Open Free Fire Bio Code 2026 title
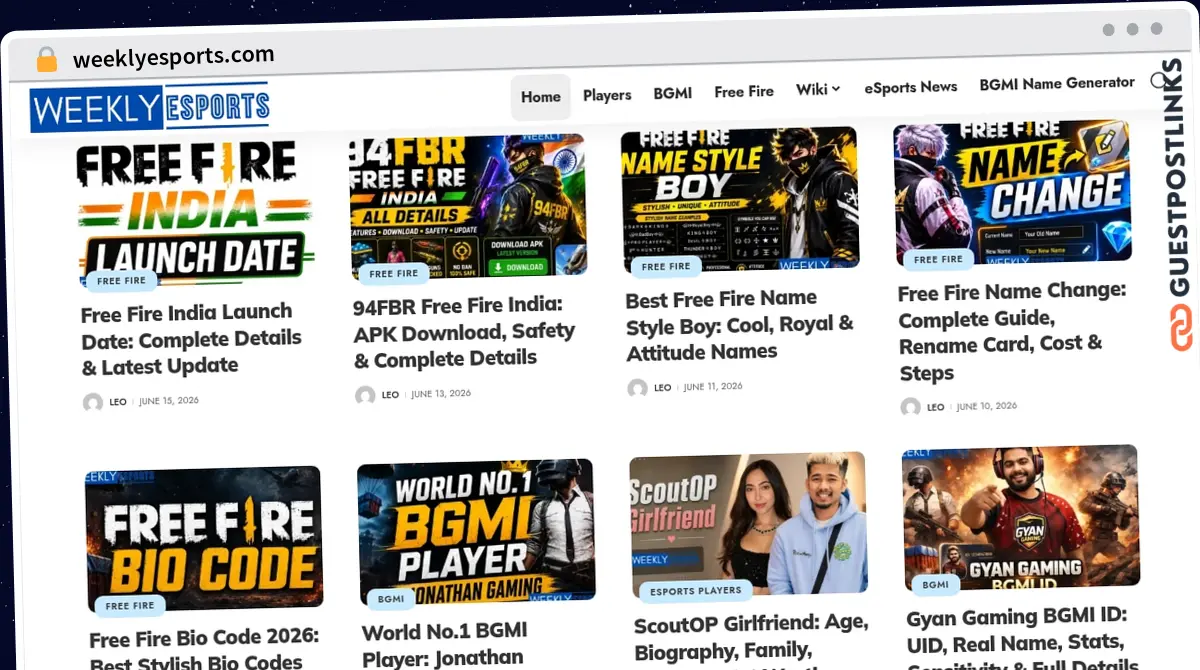The height and width of the screenshot is (670, 1200). [204, 649]
